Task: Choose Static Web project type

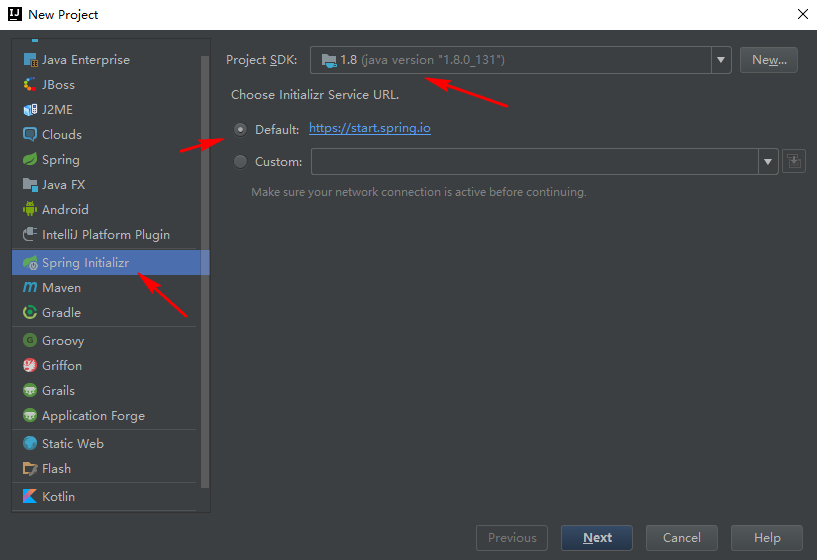Action: click(x=106, y=443)
